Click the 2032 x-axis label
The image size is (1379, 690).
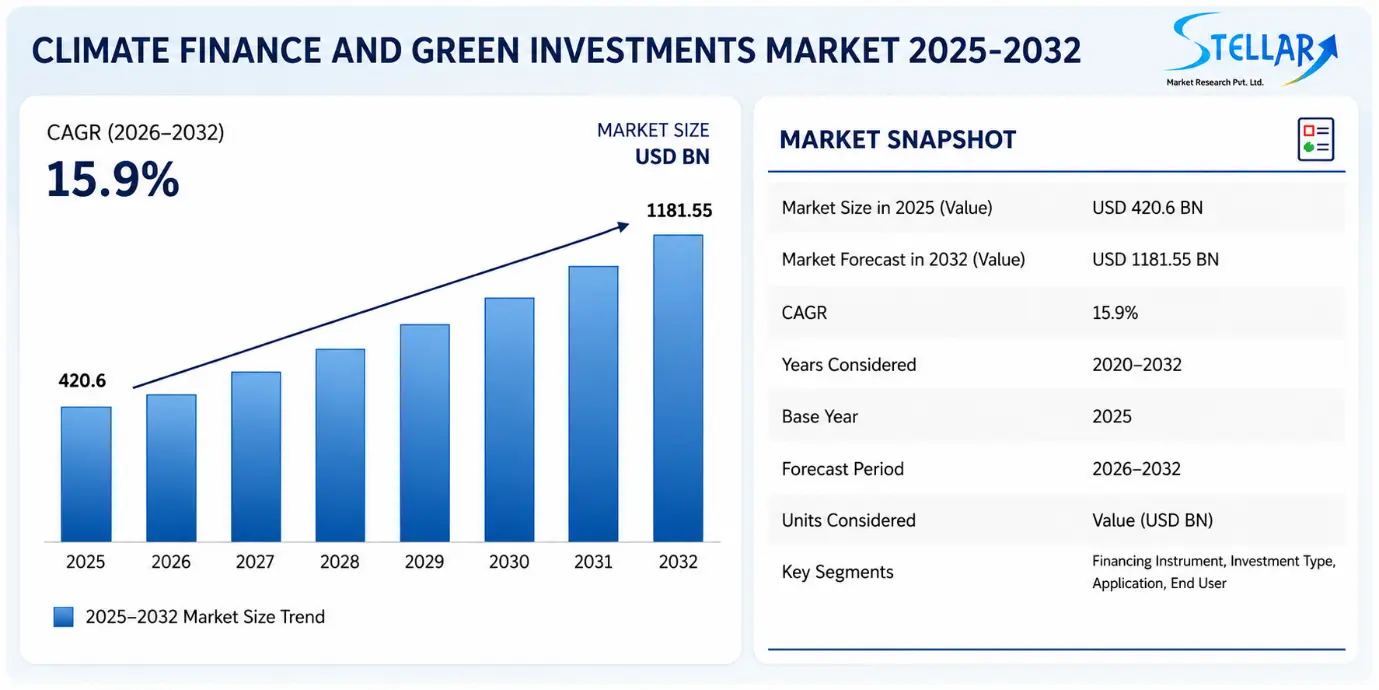coord(678,563)
